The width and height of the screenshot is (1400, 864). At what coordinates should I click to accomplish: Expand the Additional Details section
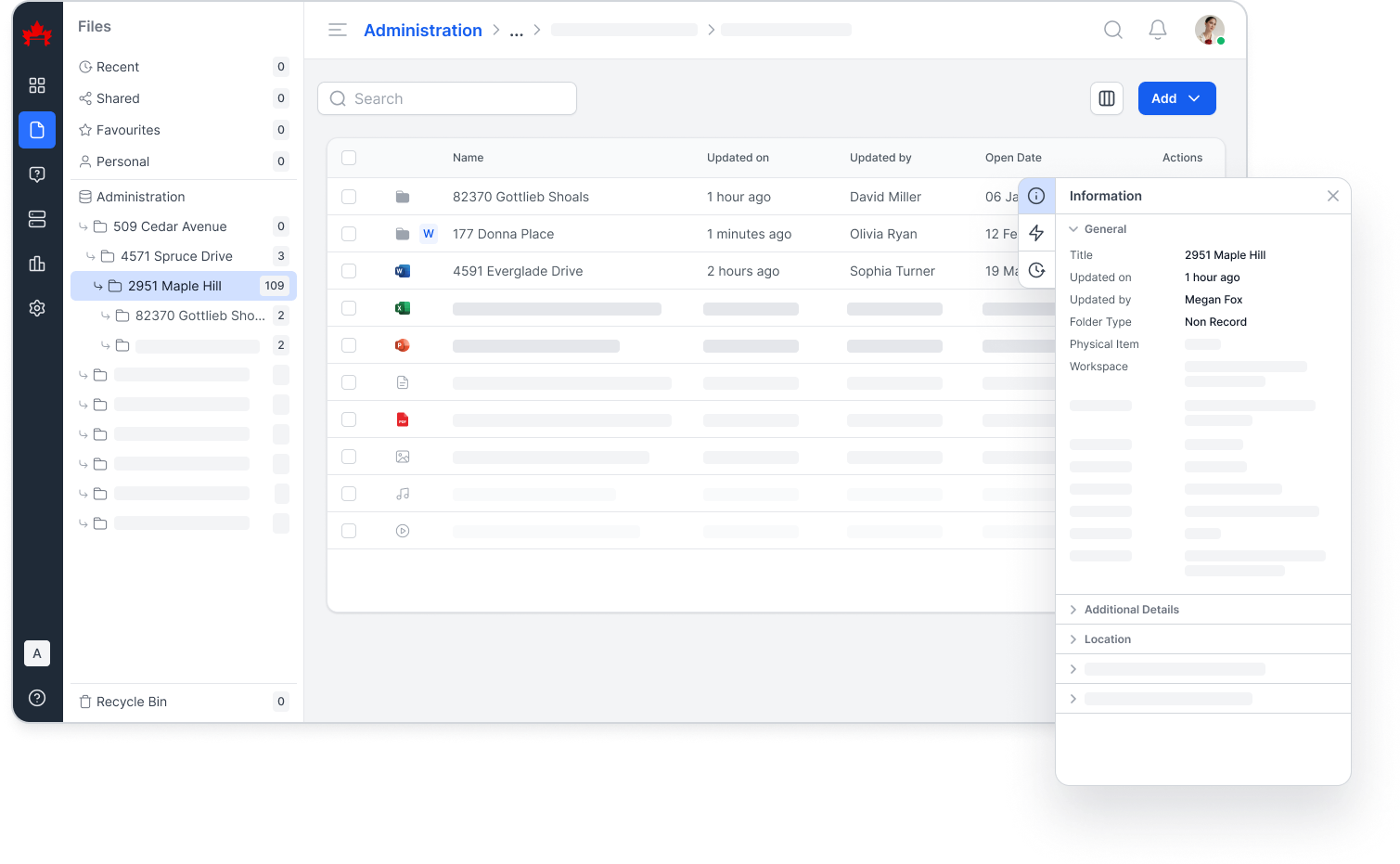(1131, 610)
